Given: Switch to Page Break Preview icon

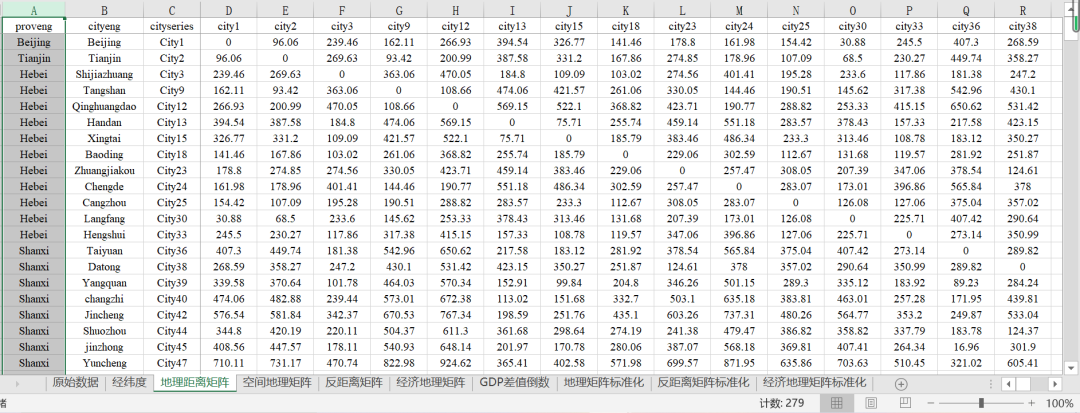Looking at the screenshot, I should 906,403.
